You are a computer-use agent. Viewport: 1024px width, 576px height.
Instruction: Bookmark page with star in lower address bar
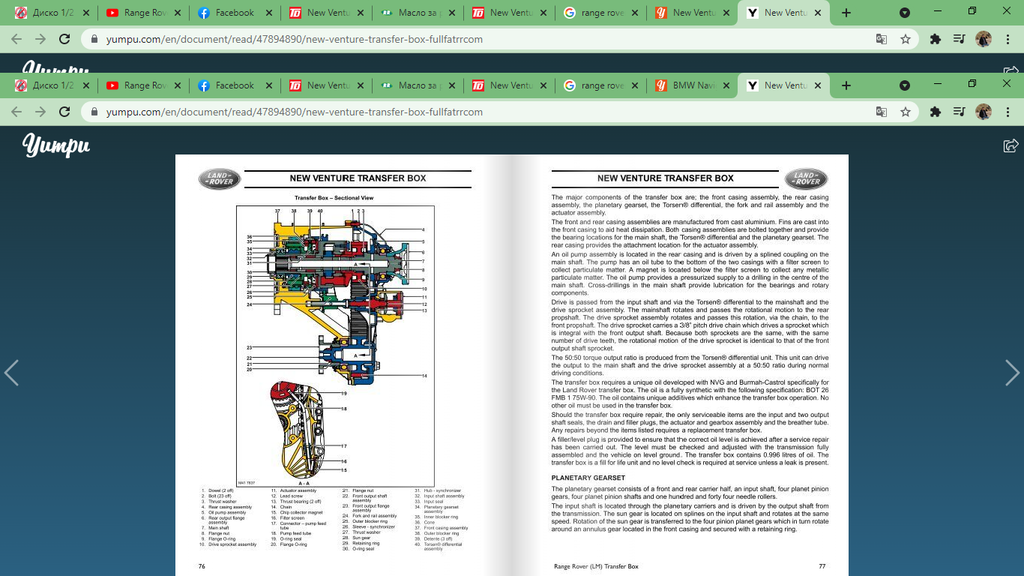pos(905,112)
